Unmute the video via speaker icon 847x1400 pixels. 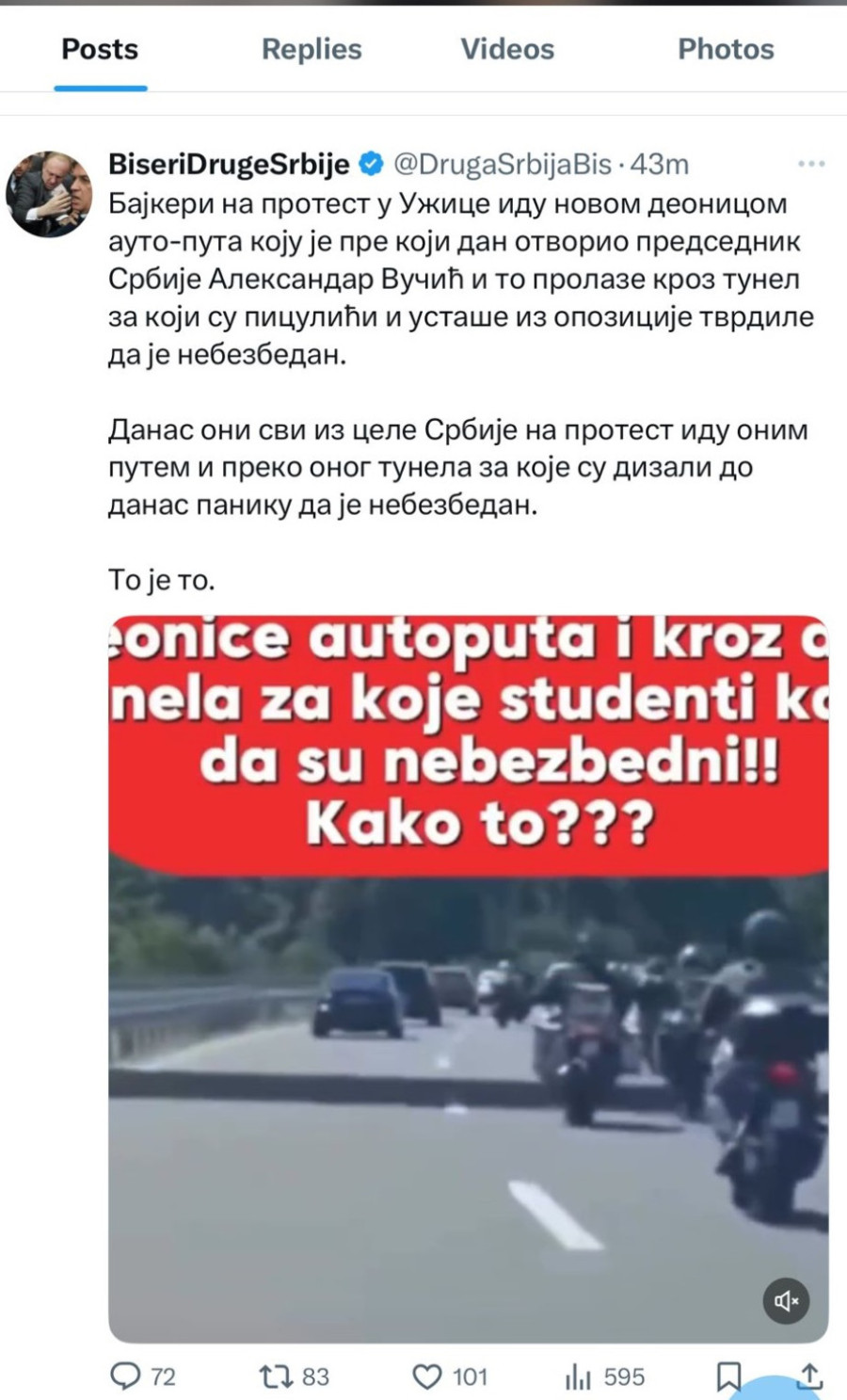(786, 1300)
